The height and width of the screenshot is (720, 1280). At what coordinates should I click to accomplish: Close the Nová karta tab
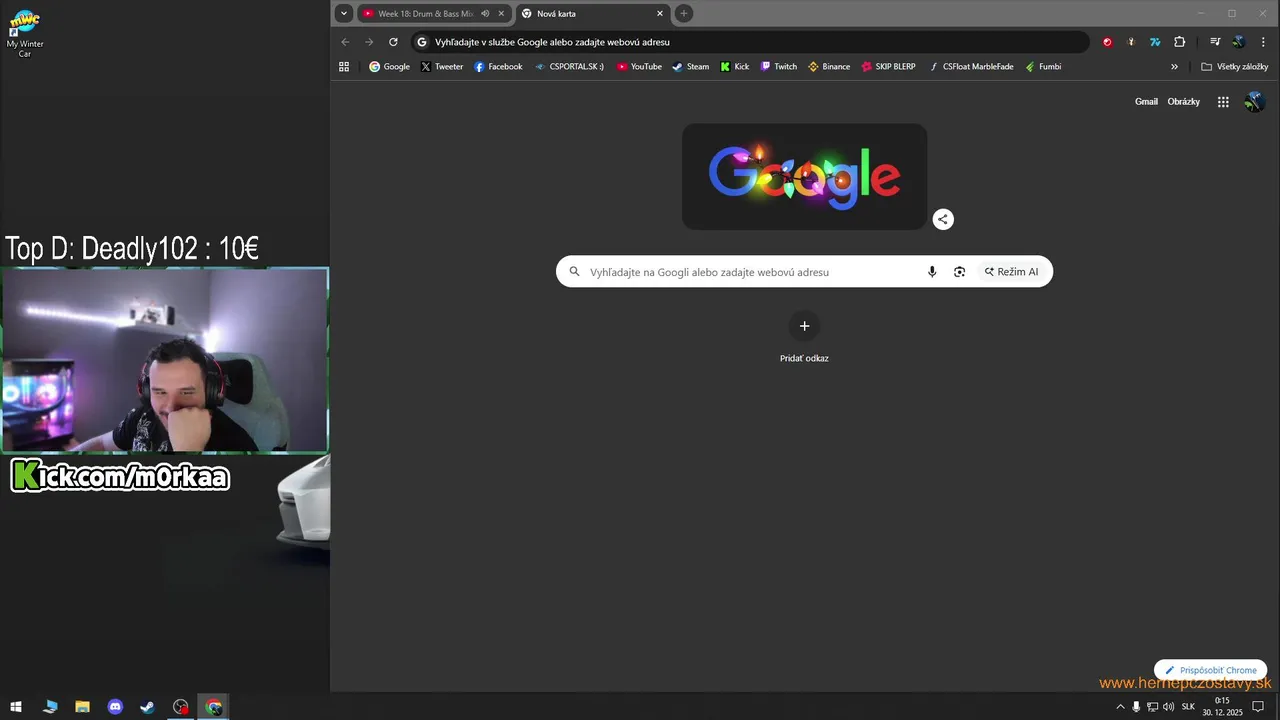point(660,13)
